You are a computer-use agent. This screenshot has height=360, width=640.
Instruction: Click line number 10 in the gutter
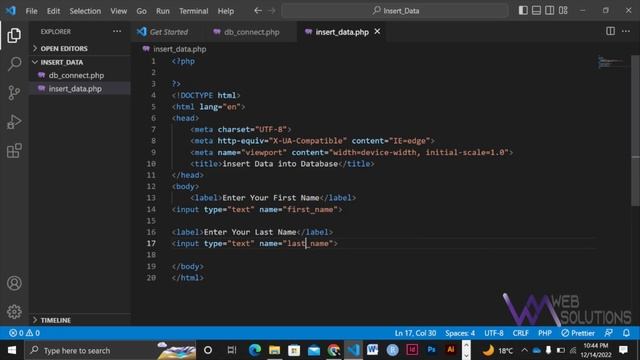tap(151, 164)
